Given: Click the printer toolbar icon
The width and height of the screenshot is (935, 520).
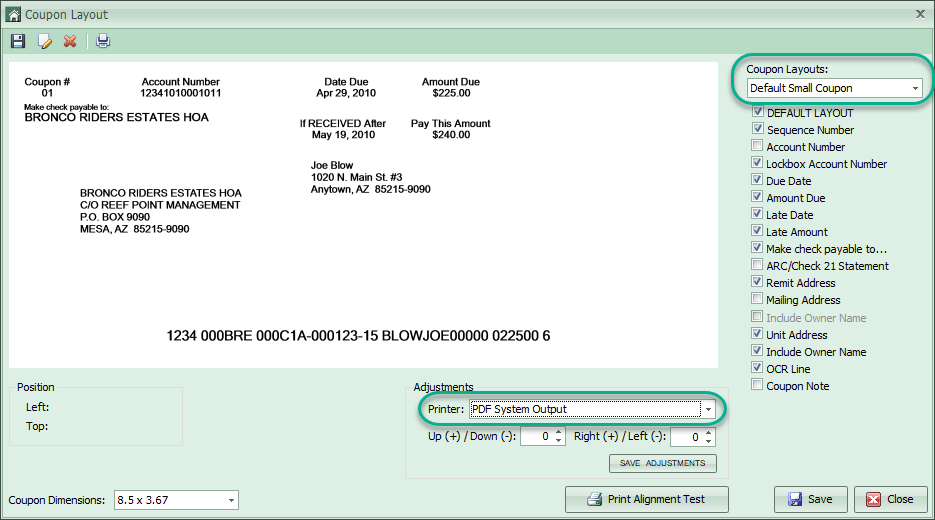Looking at the screenshot, I should click(x=103, y=41).
